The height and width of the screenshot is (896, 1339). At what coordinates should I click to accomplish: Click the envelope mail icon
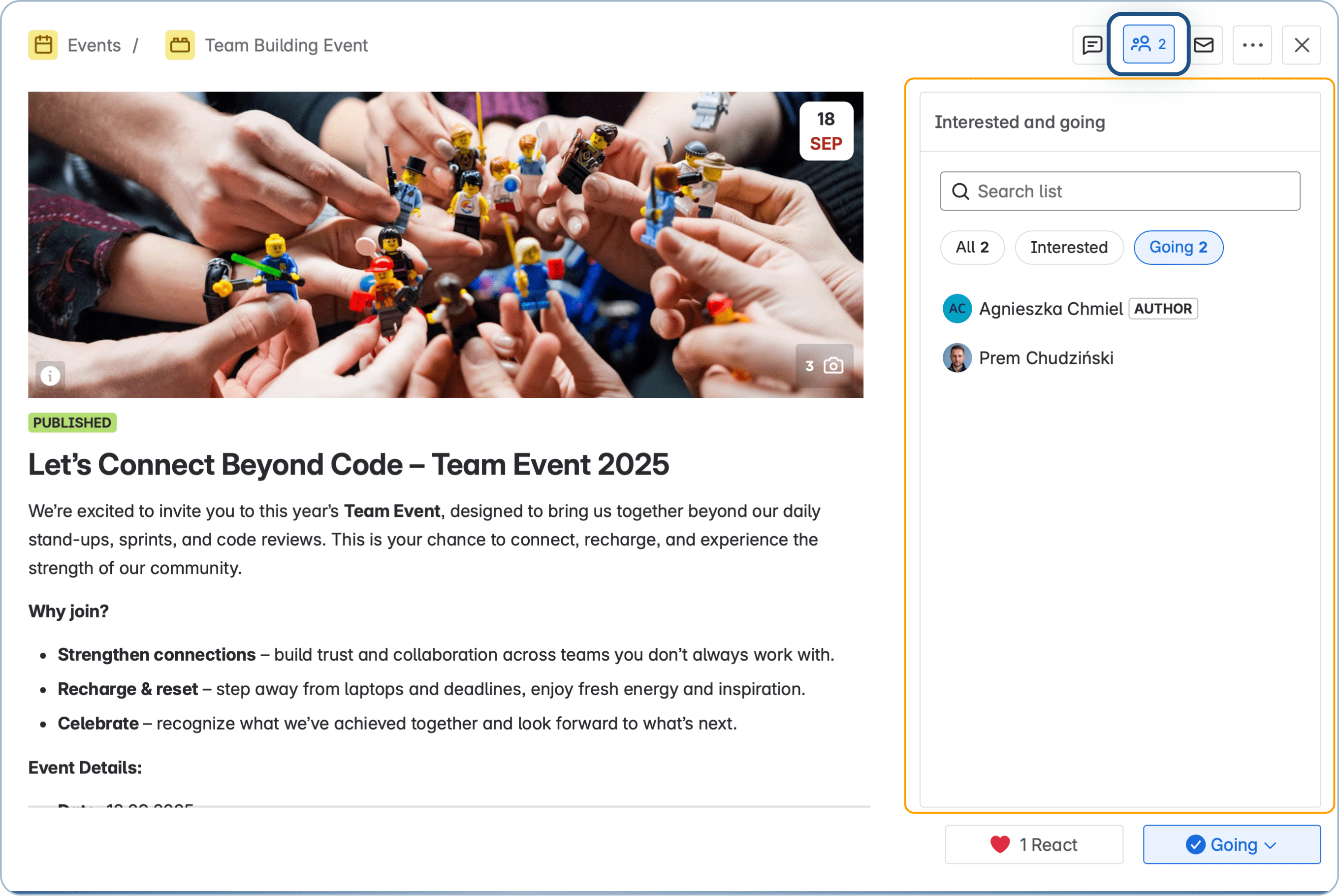[x=1204, y=45]
